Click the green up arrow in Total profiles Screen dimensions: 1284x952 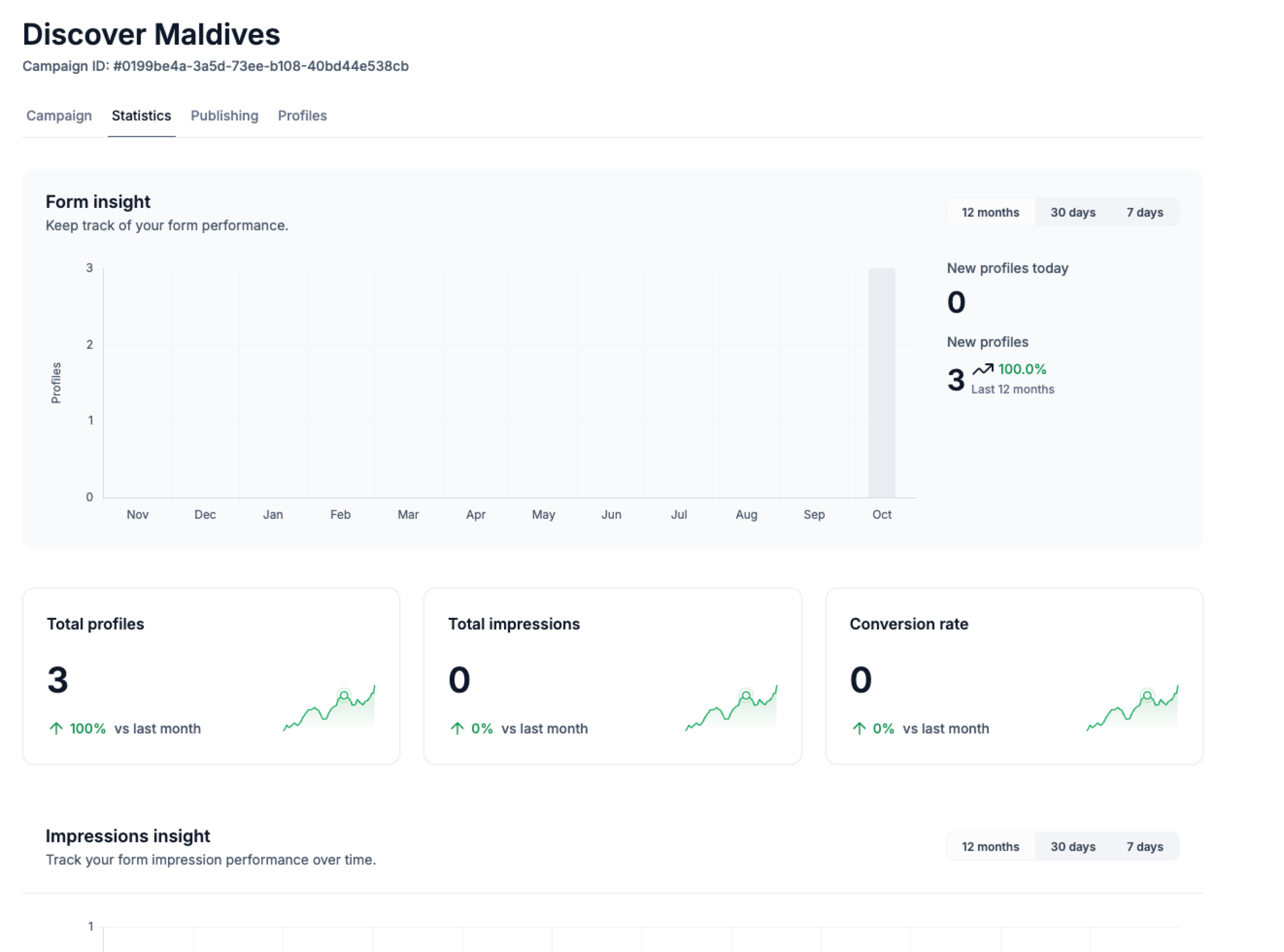(x=56, y=729)
